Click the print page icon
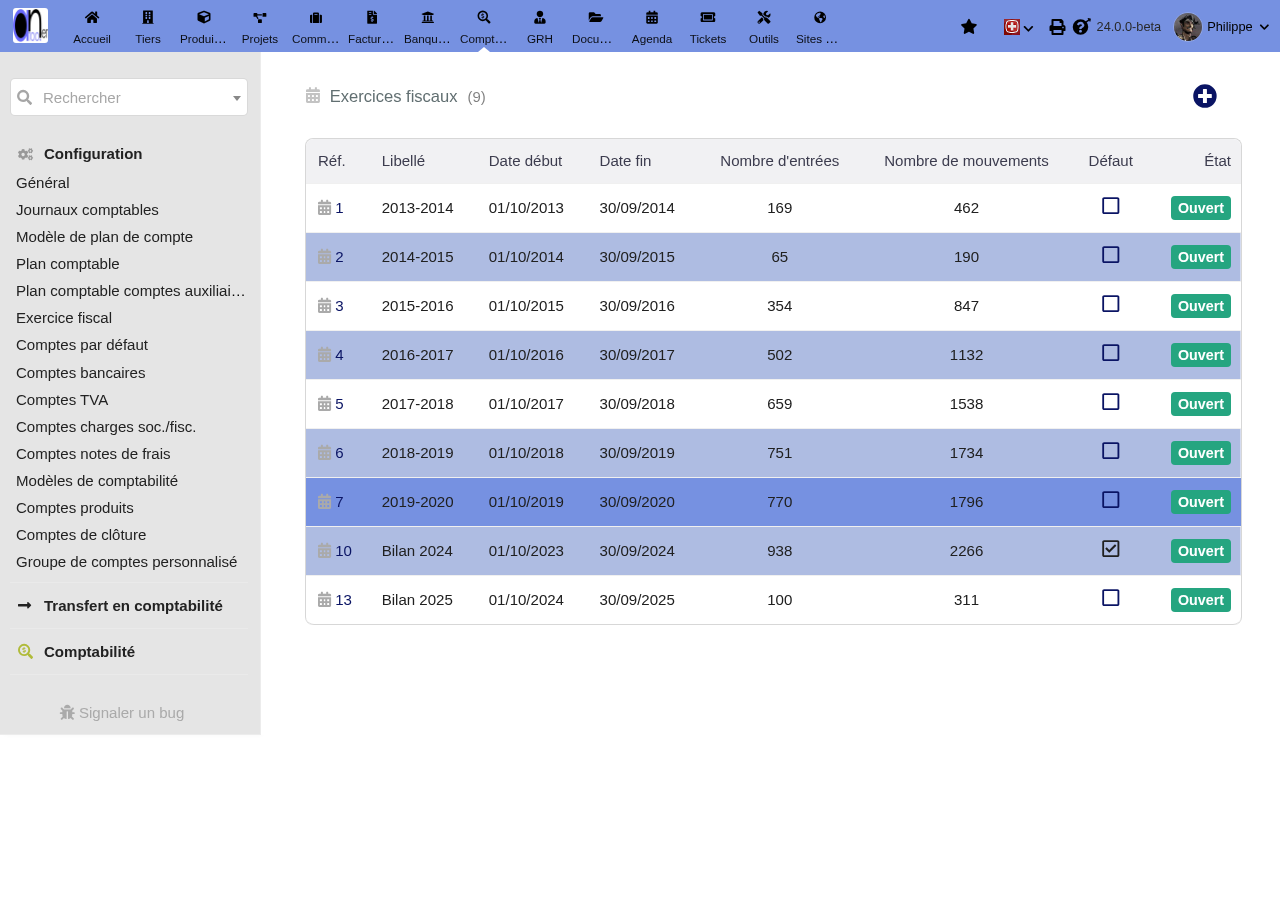The height and width of the screenshot is (900, 1280). click(1057, 27)
